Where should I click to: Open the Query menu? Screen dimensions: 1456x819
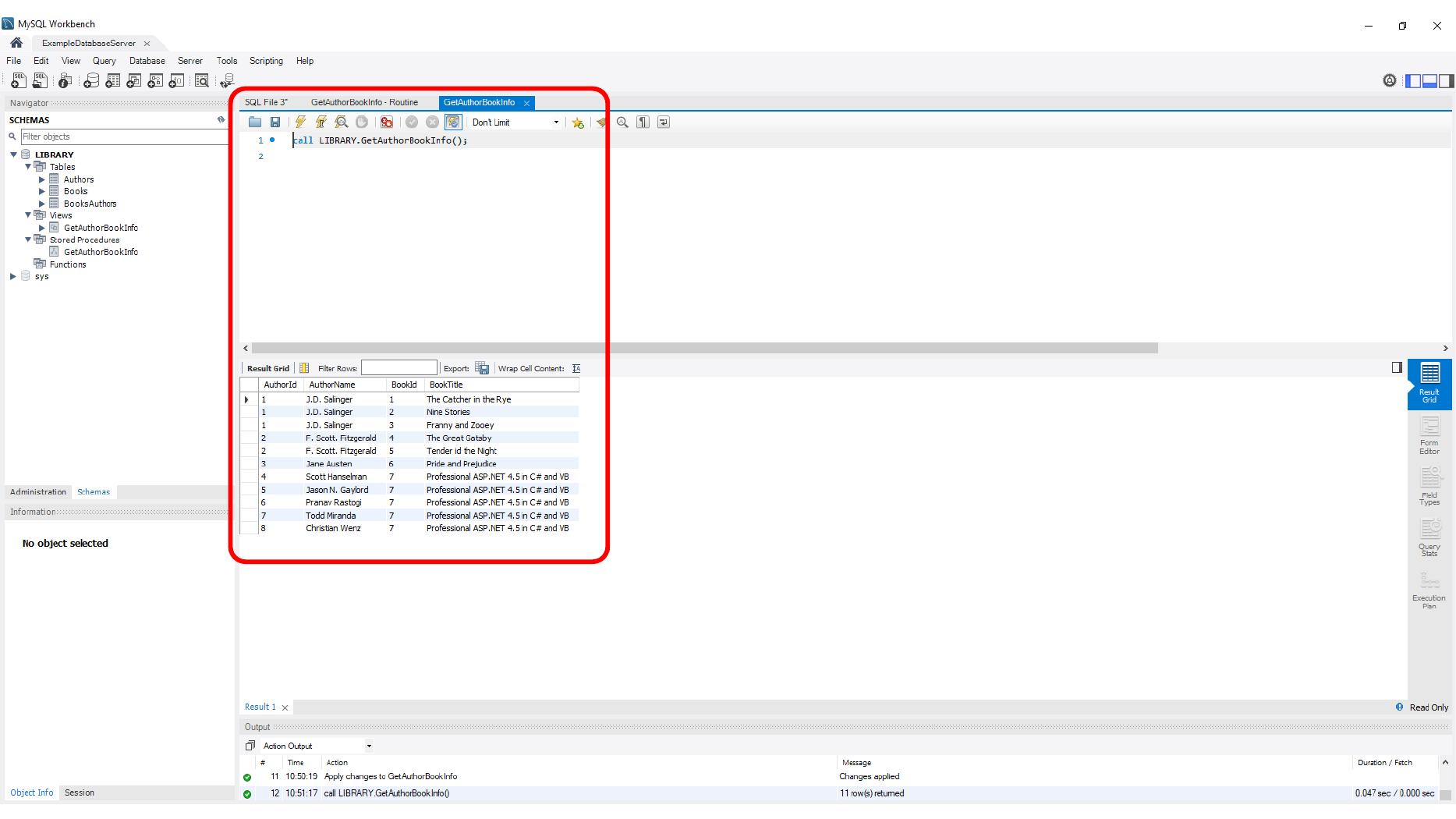pos(104,61)
